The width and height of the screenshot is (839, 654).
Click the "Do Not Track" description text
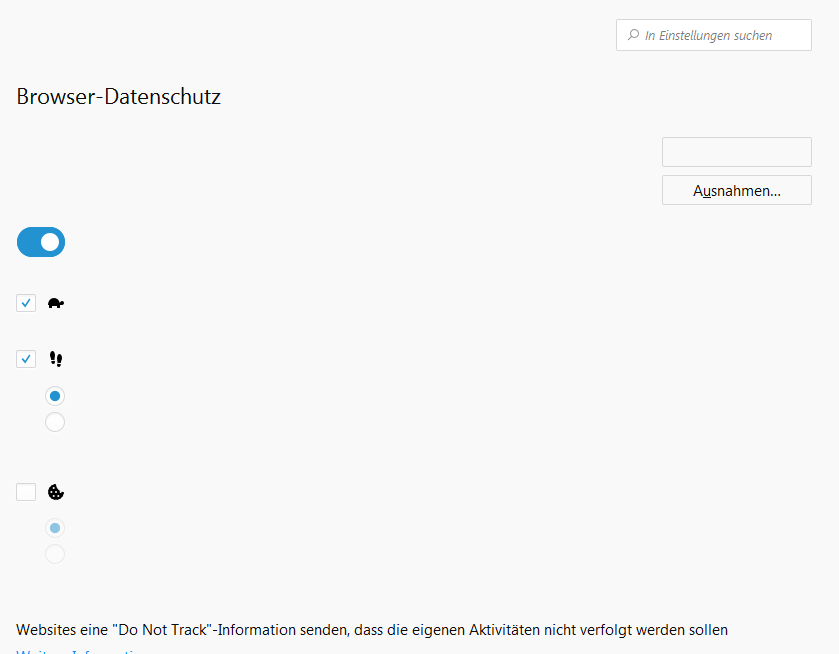click(372, 630)
